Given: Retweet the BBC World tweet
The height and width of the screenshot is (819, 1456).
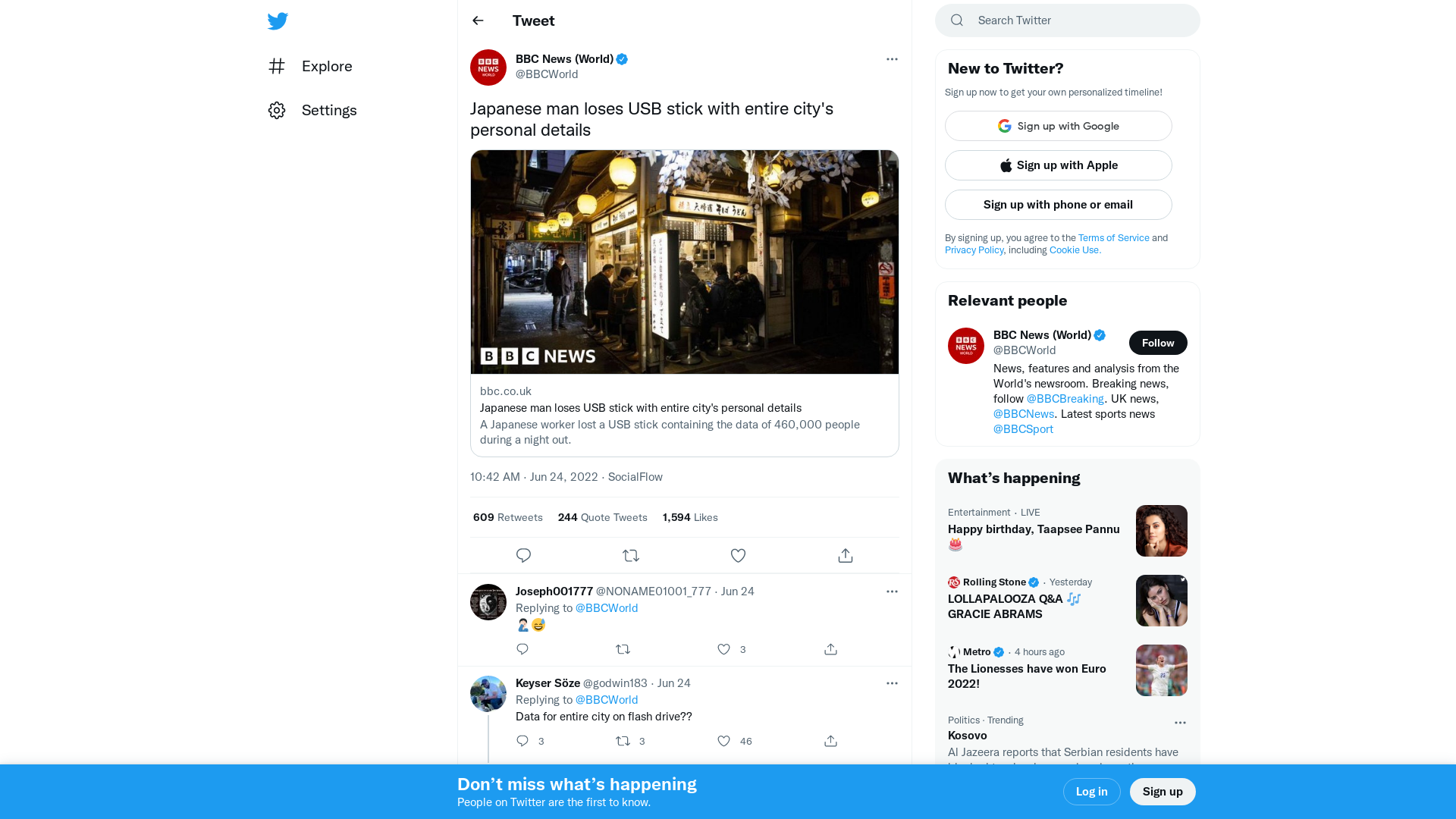Looking at the screenshot, I should tap(631, 556).
